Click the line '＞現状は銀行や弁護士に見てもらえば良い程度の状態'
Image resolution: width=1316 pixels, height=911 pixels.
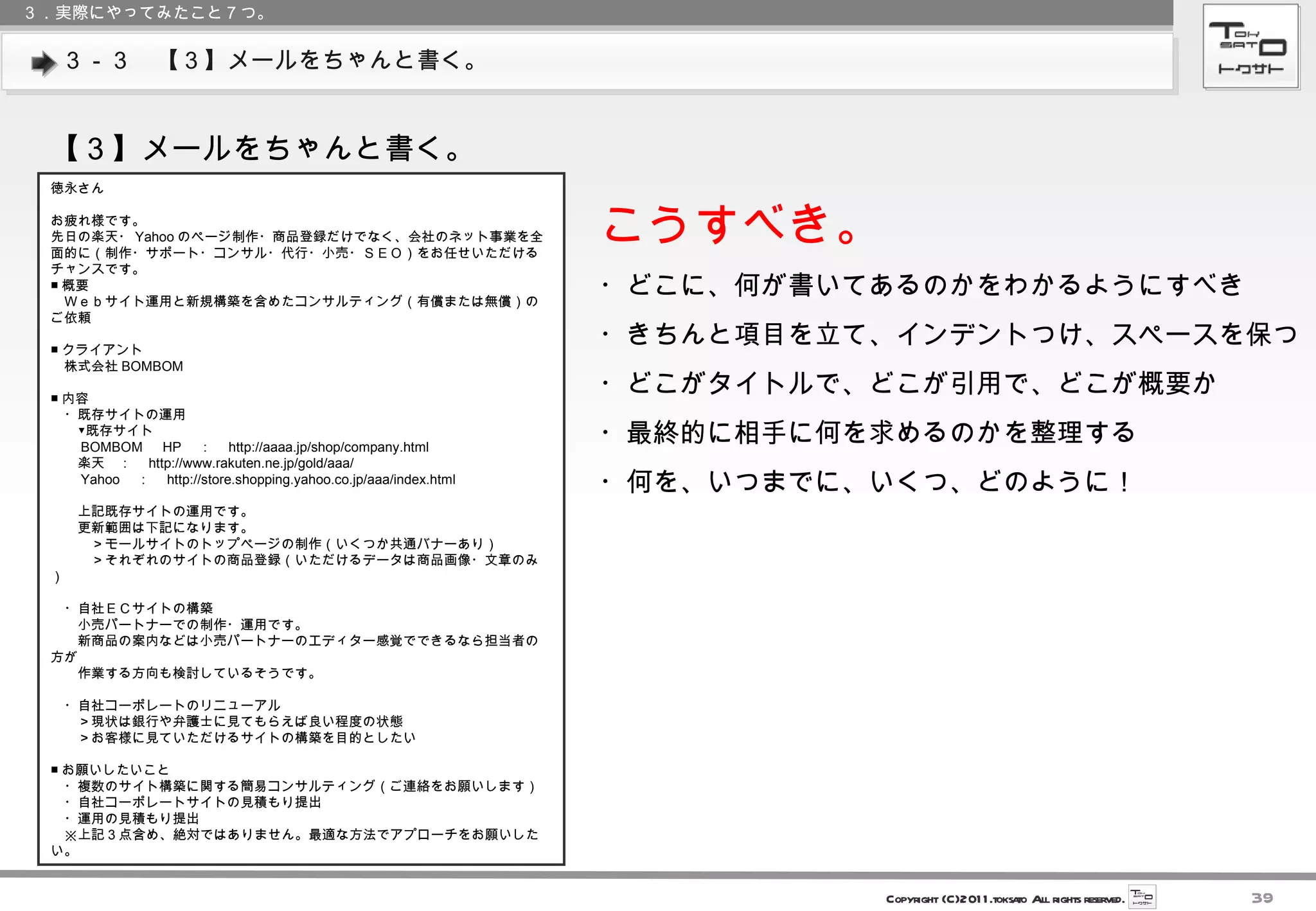click(x=241, y=721)
